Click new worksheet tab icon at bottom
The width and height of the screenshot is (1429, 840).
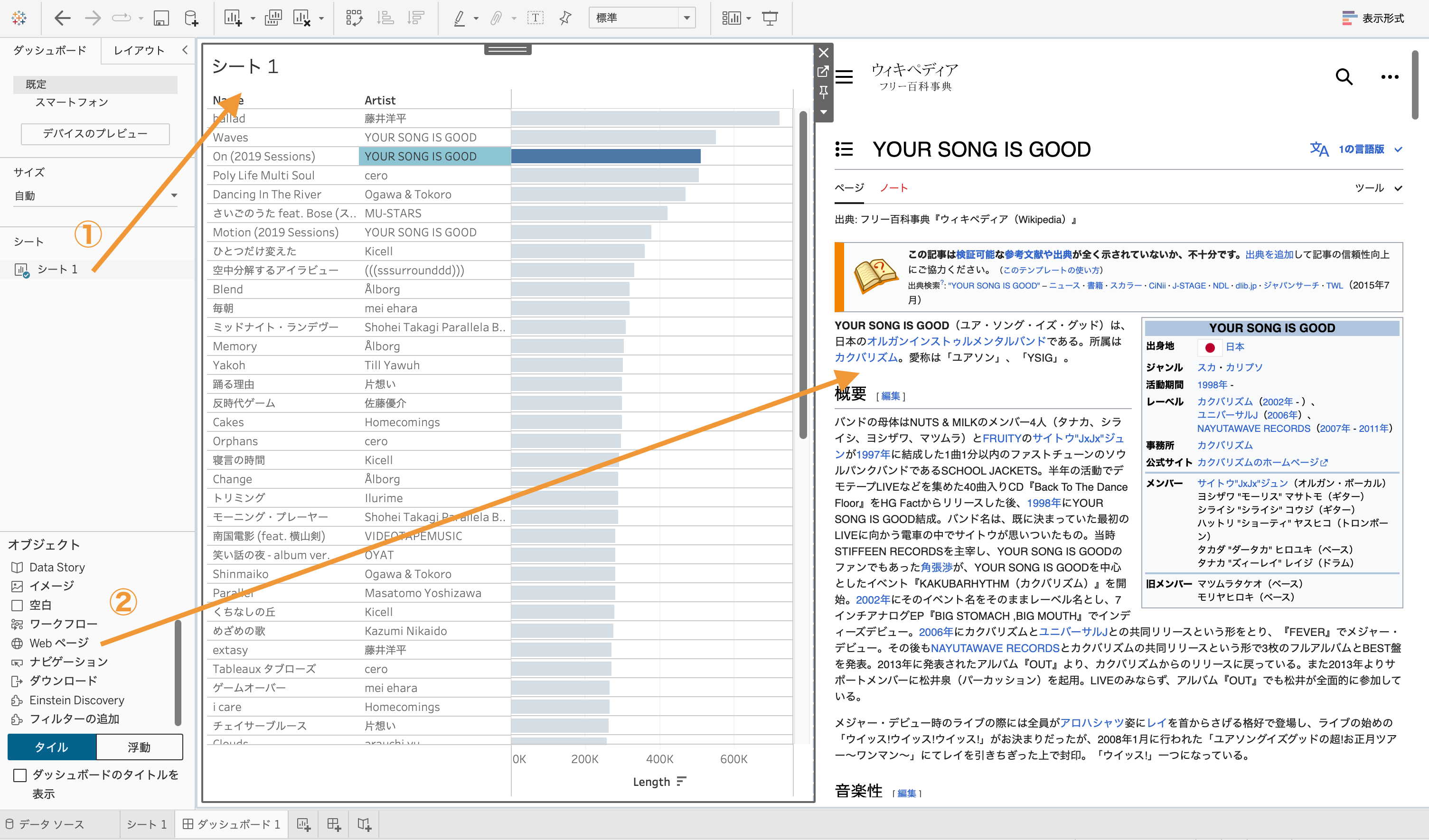303,824
